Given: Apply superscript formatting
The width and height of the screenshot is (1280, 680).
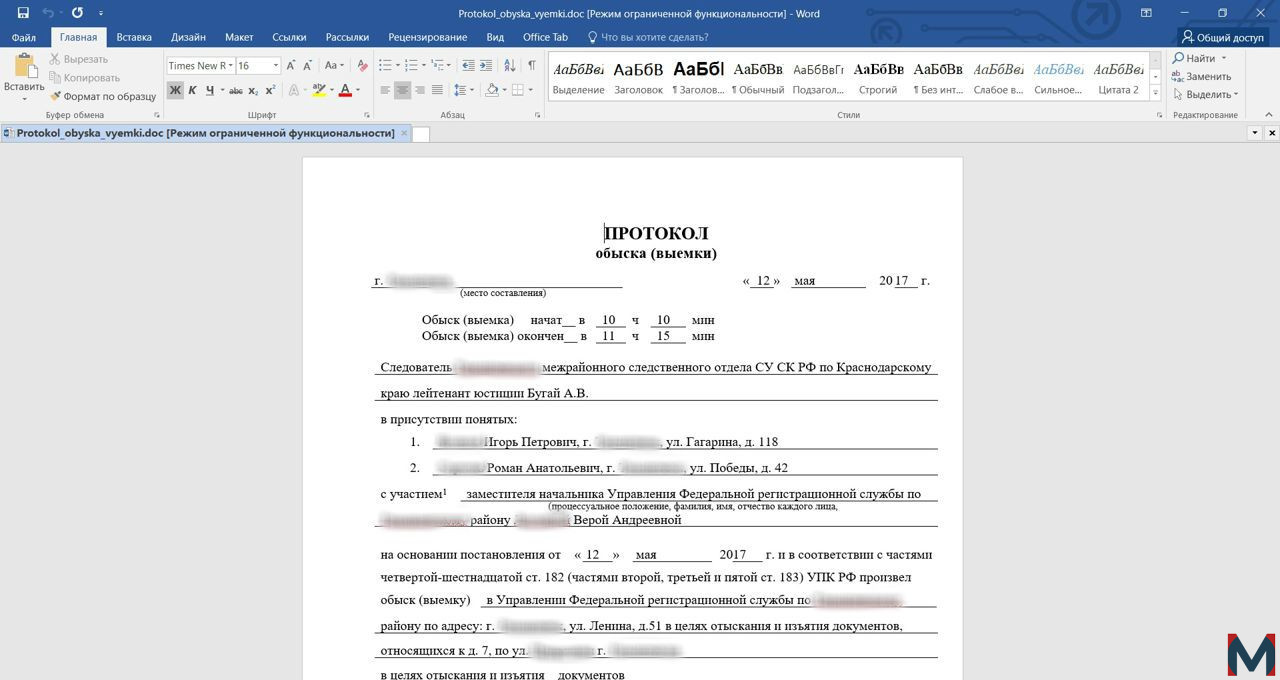Looking at the screenshot, I should pos(270,90).
